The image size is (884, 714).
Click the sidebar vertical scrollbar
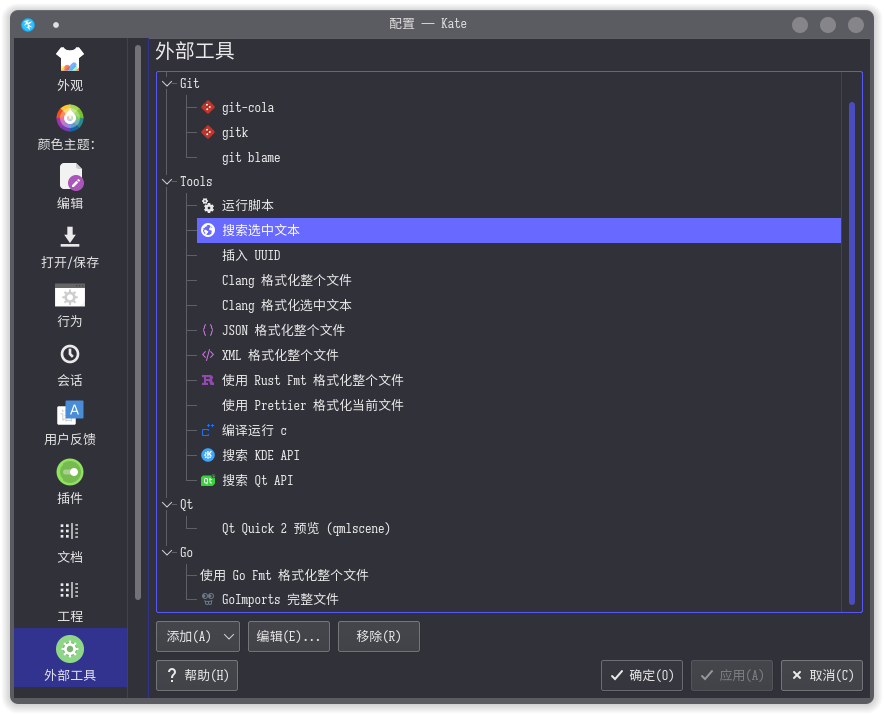[138, 323]
